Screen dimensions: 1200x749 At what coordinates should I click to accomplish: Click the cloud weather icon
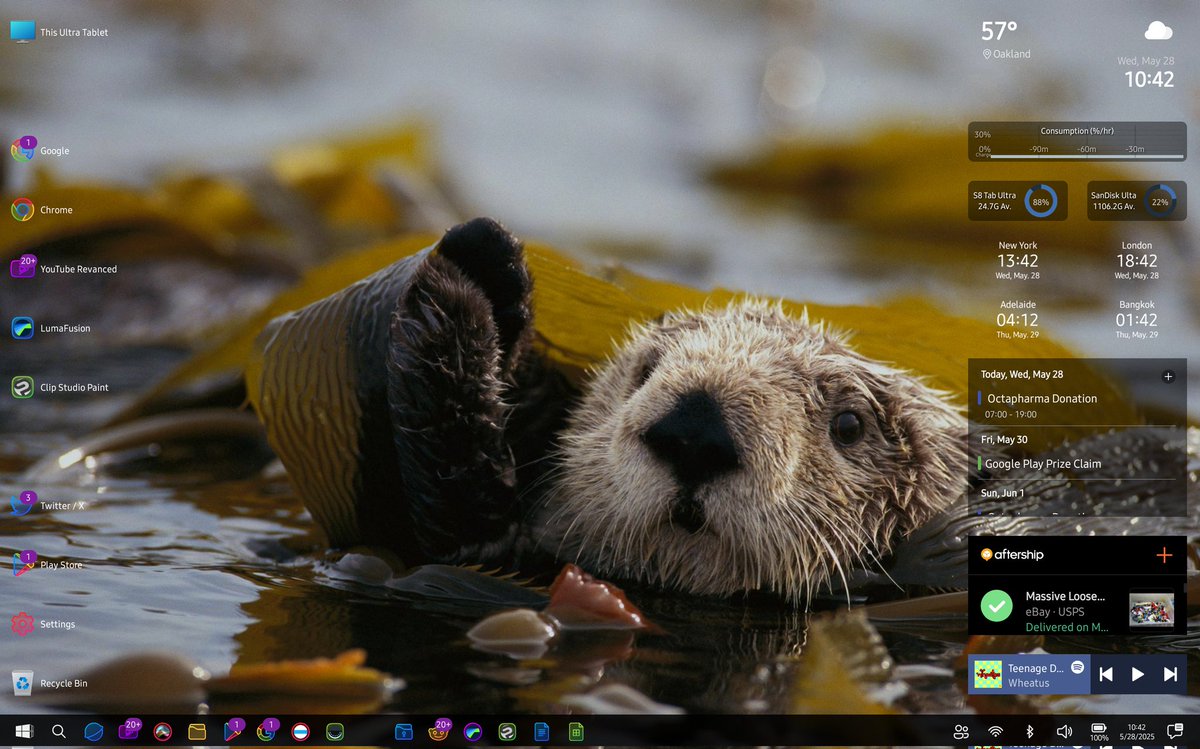coord(1159,30)
